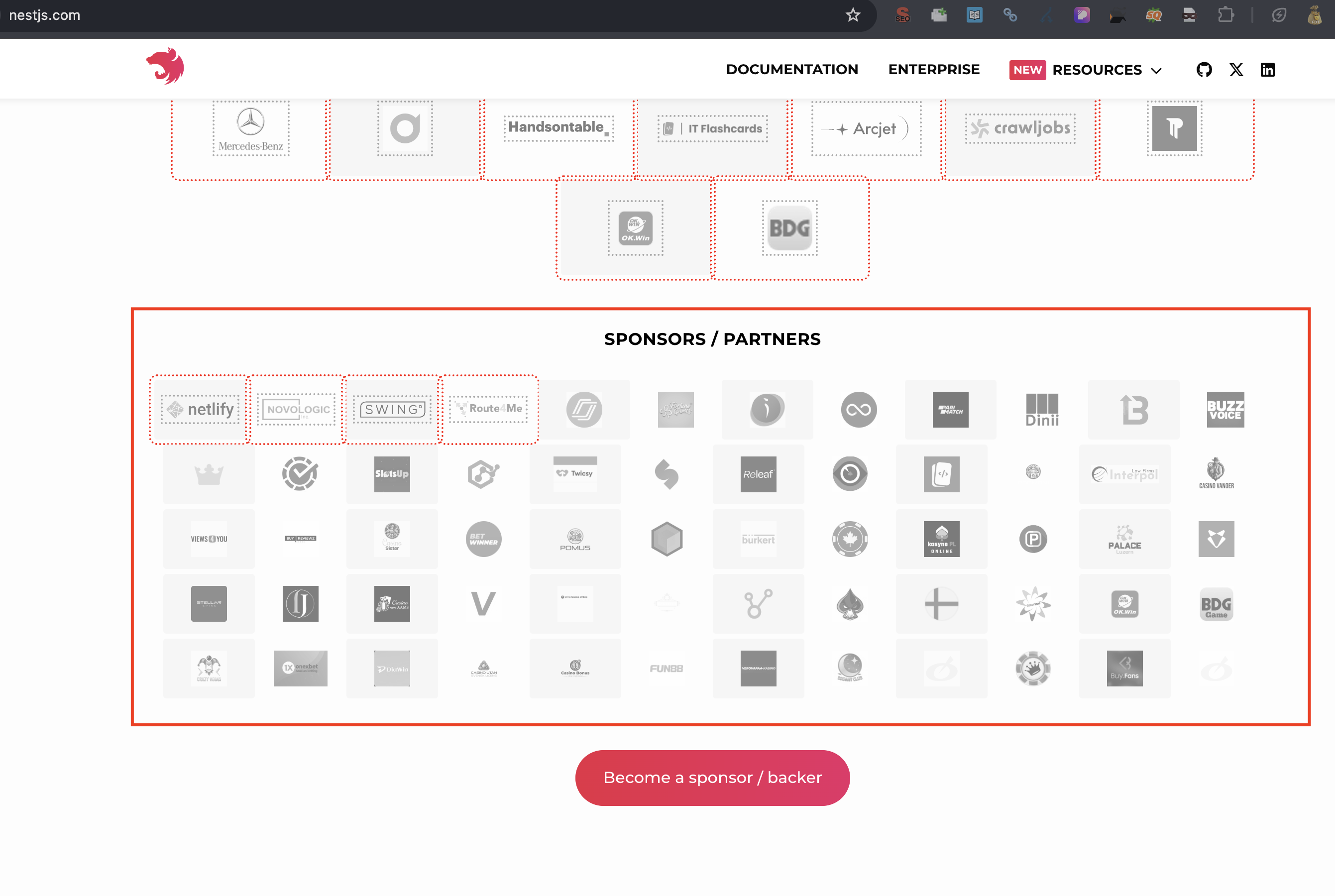The image size is (1335, 896).
Task: Click the kasyno PL online logo
Action: 941,538
